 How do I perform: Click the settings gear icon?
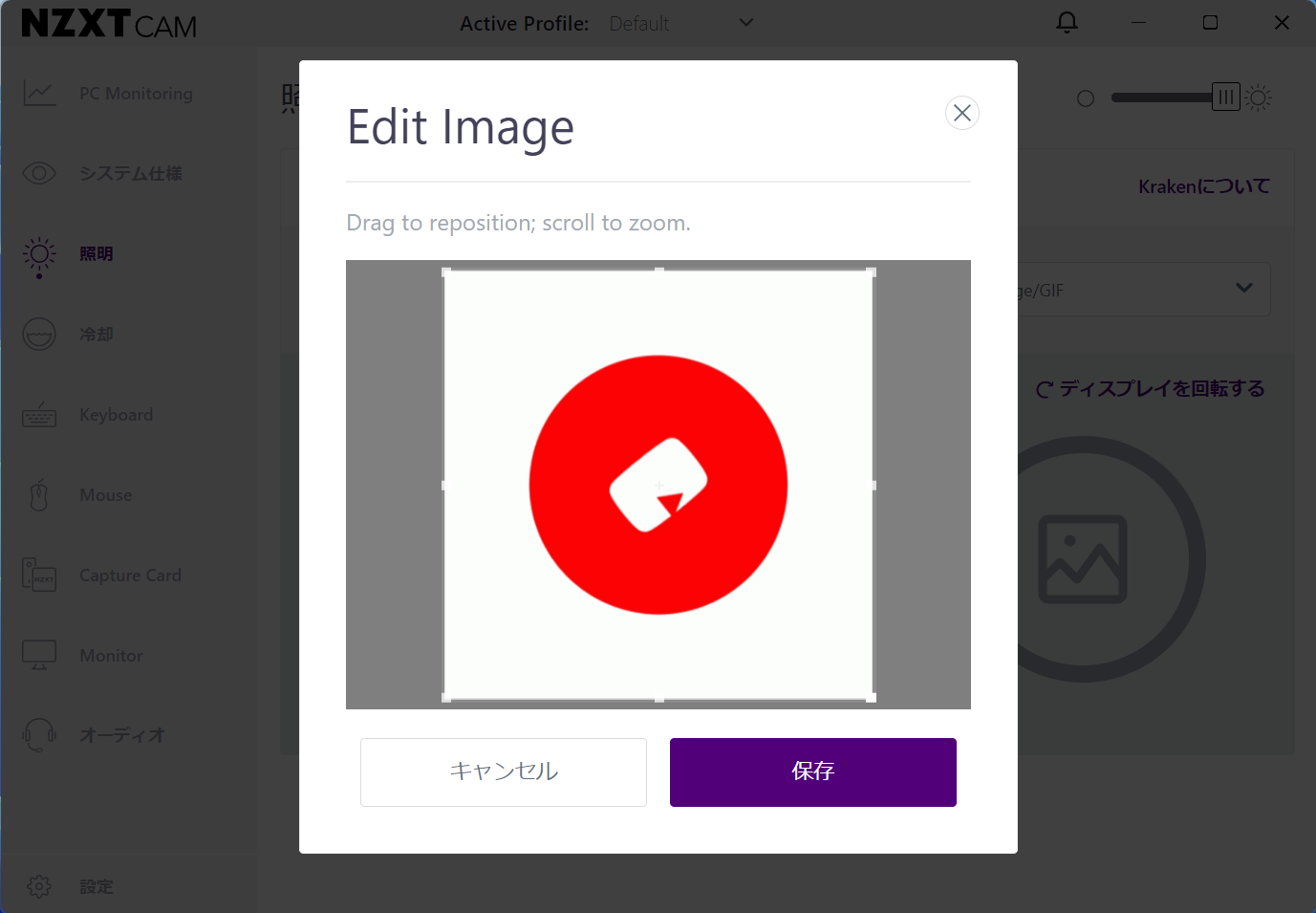coord(39,886)
